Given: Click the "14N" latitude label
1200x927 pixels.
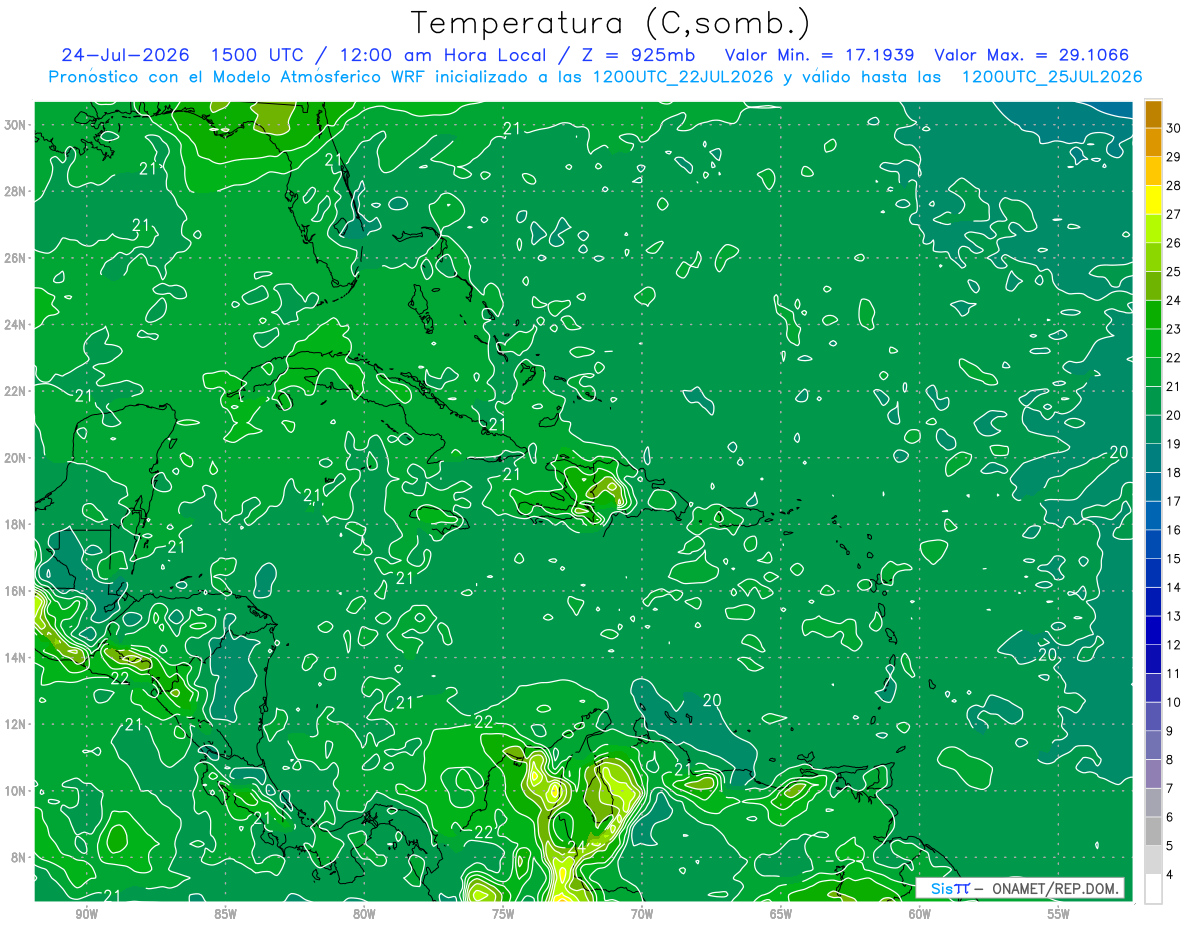Looking at the screenshot, I should pos(15,657).
